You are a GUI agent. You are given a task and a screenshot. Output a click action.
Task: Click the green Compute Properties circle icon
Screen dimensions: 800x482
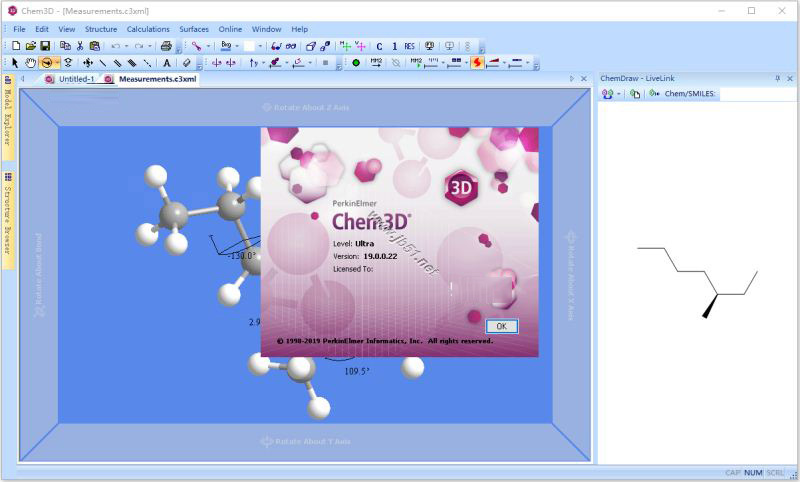click(356, 63)
